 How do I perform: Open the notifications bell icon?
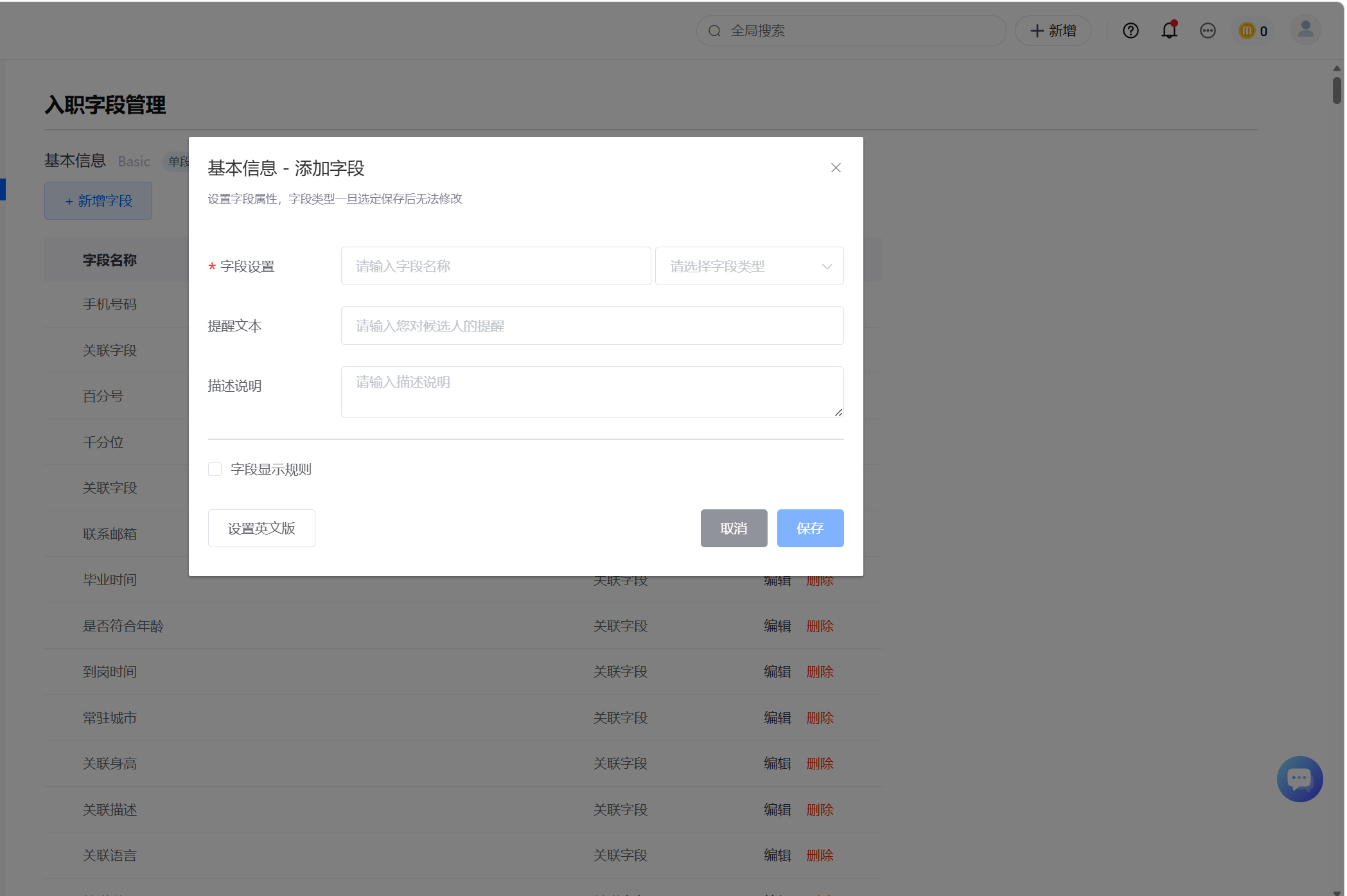point(1169,30)
